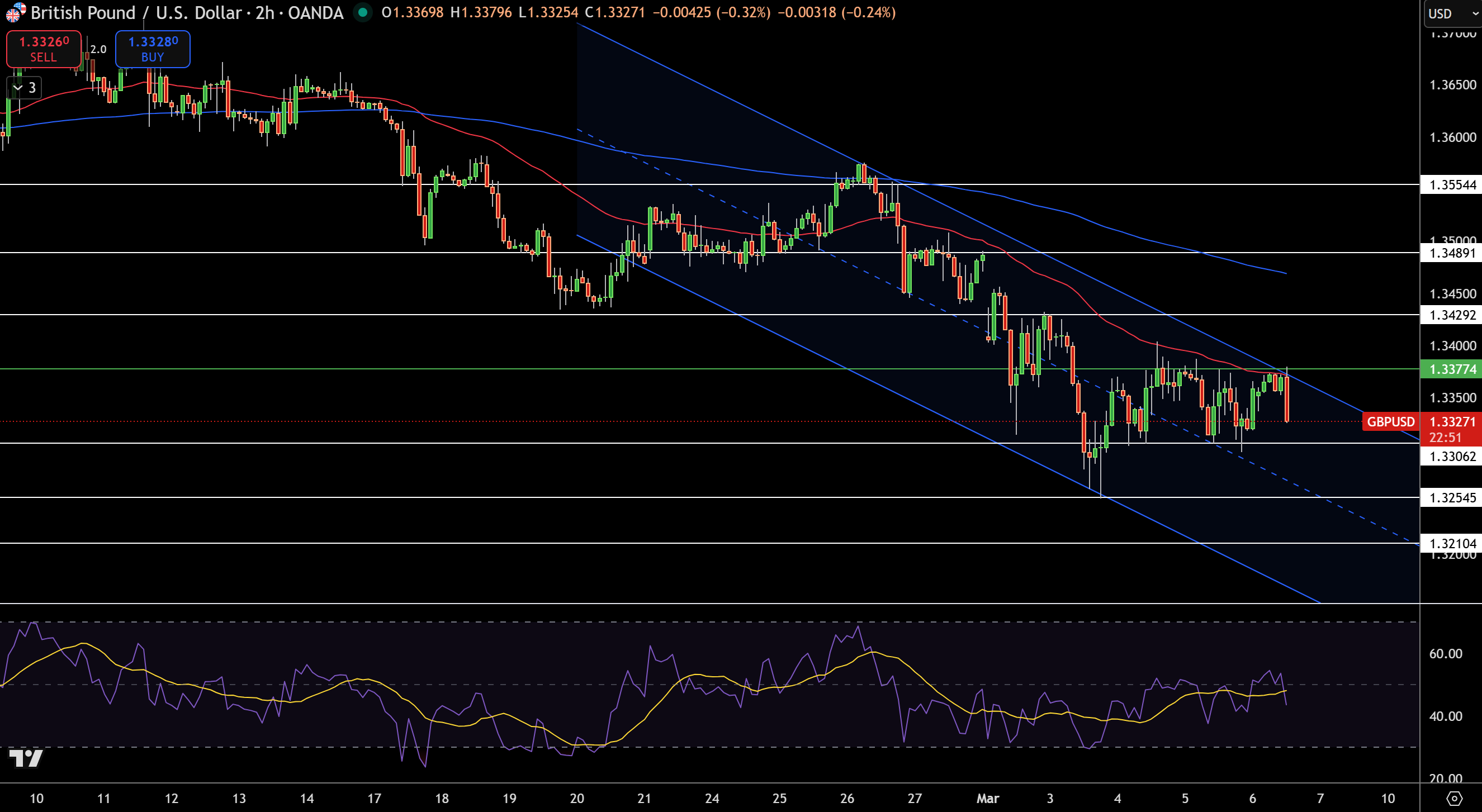Open chart settings gear icon at bottom right
1482x812 pixels.
[x=1454, y=798]
